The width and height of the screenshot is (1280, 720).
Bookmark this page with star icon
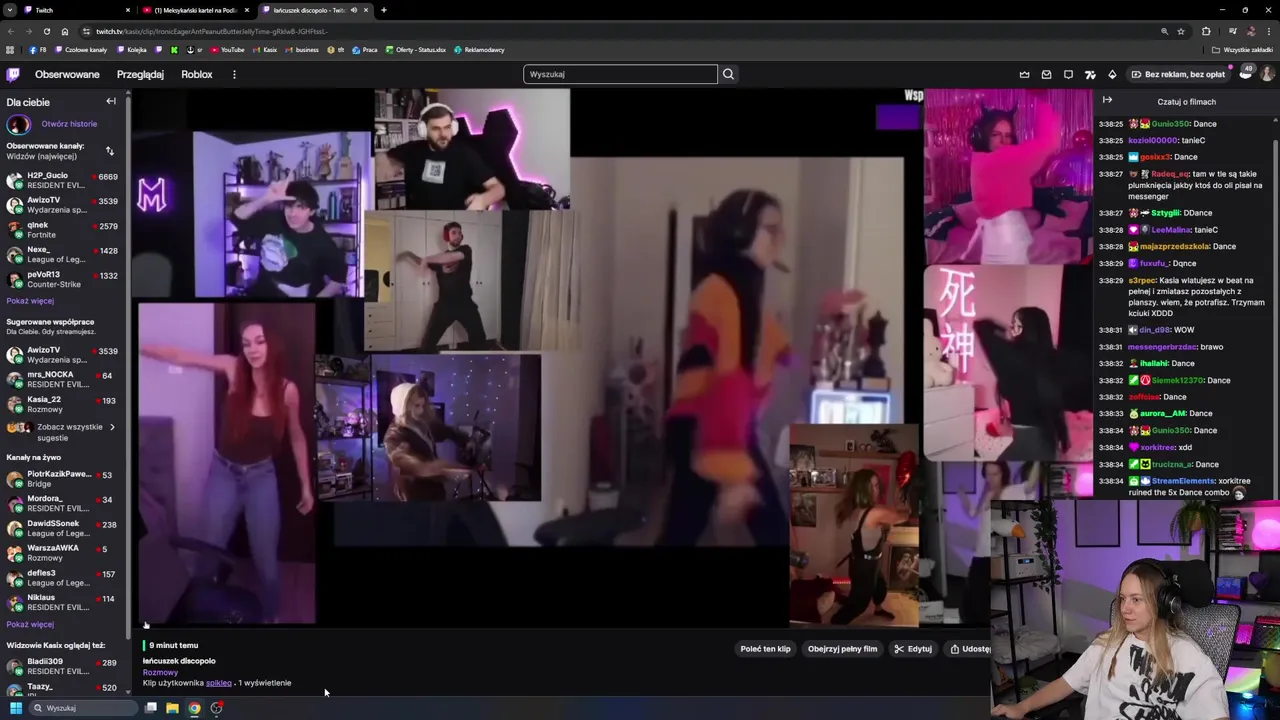(1181, 31)
